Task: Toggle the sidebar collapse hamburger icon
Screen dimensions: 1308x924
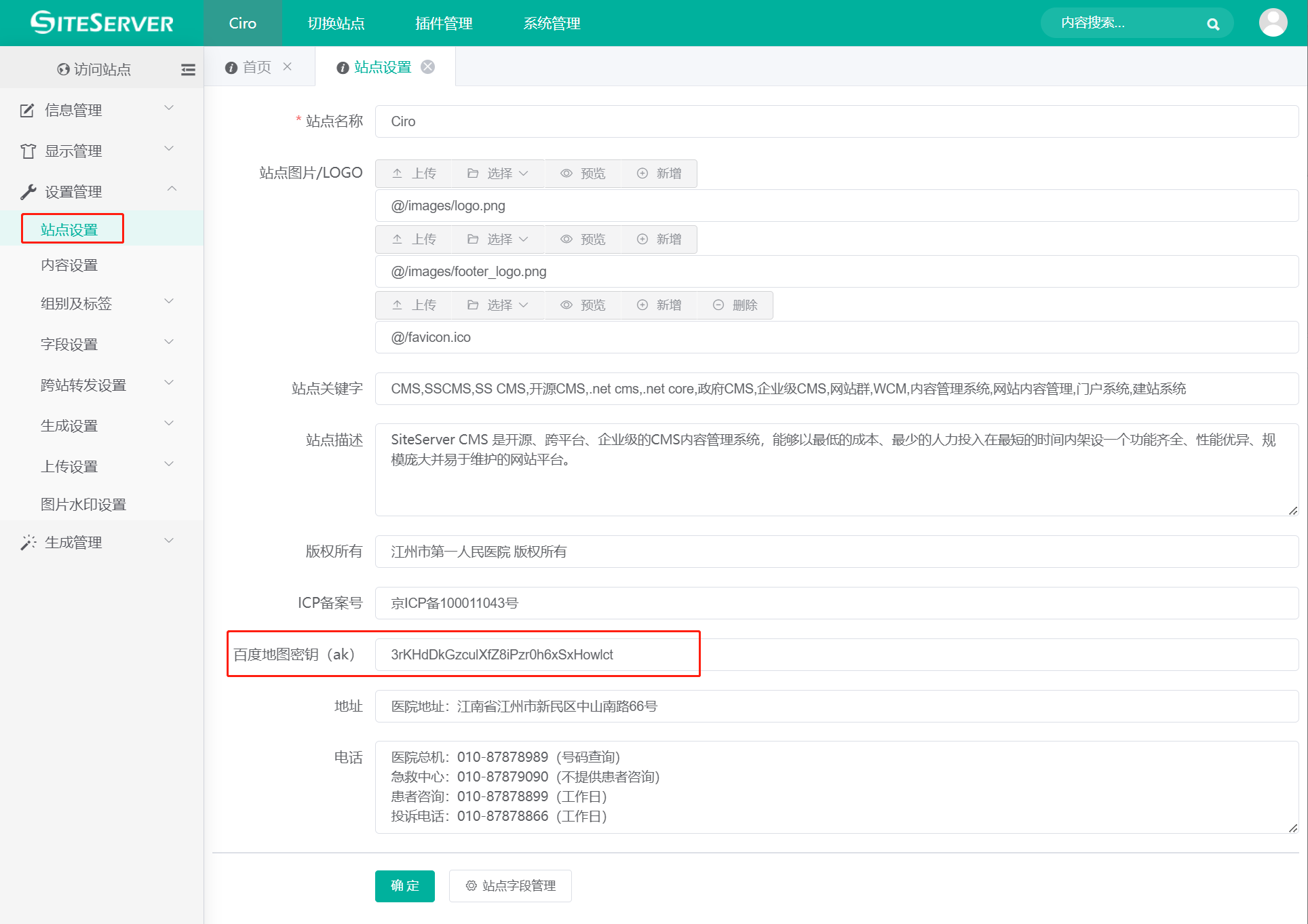Action: pyautogui.click(x=188, y=69)
